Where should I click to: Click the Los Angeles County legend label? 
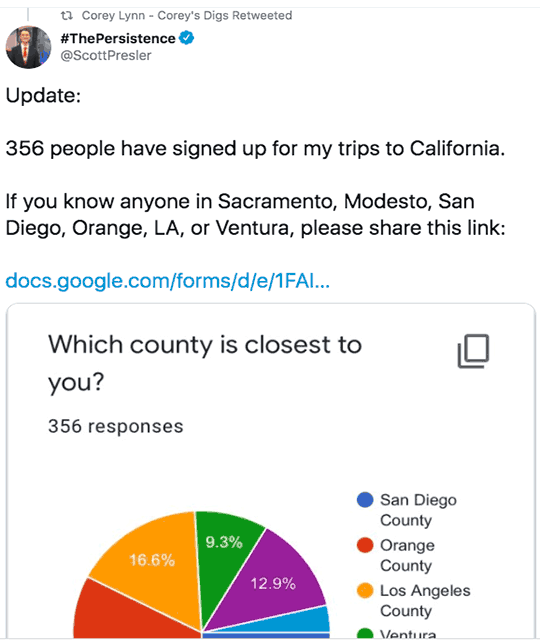425,600
